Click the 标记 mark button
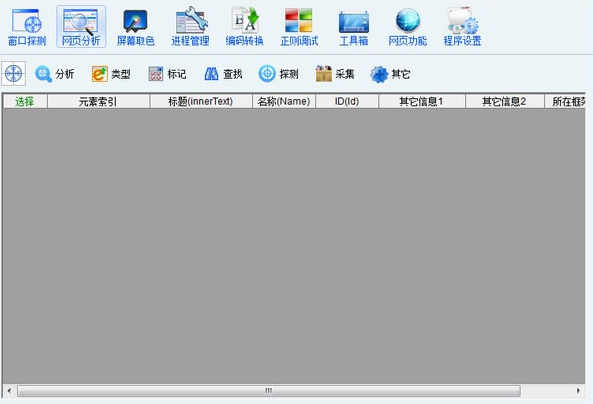Image resolution: width=593 pixels, height=404 pixels. click(167, 74)
